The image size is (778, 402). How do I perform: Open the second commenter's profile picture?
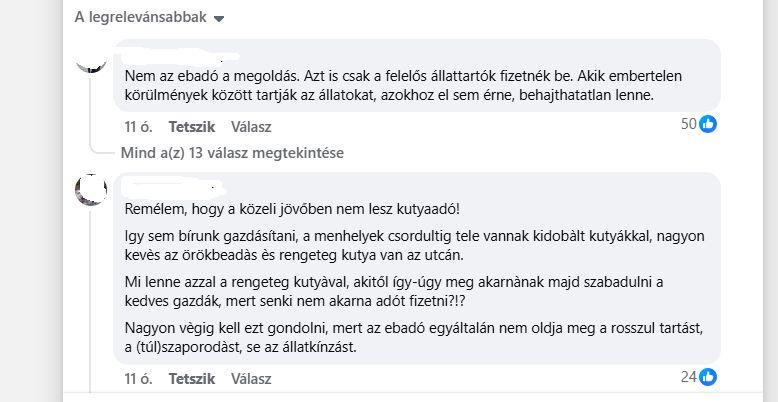(91, 191)
